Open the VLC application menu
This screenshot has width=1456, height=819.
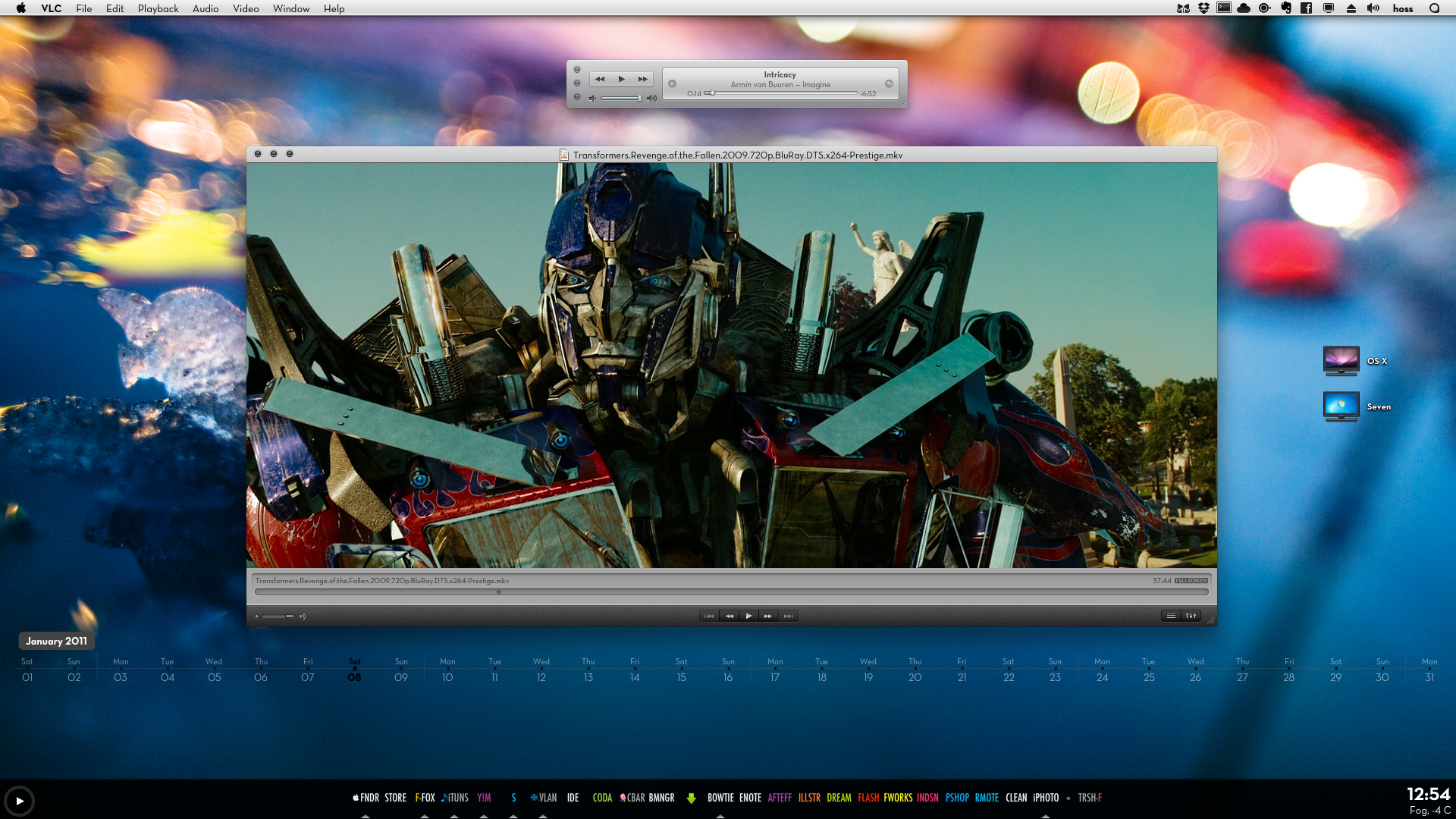tap(52, 8)
